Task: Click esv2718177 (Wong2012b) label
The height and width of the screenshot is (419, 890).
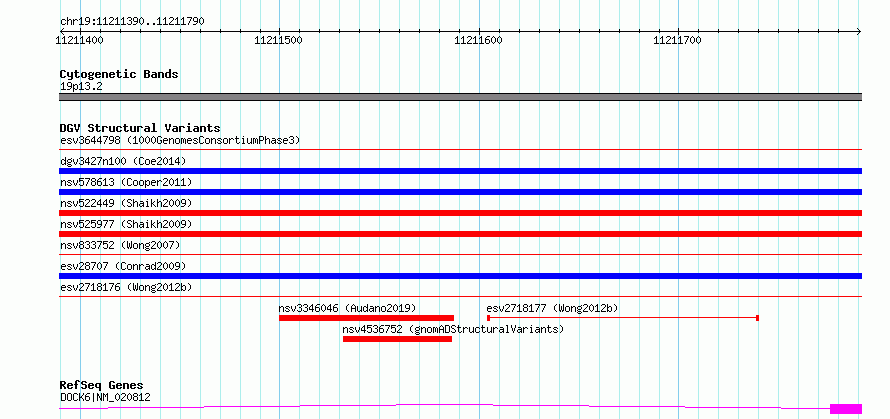Action: [552, 308]
